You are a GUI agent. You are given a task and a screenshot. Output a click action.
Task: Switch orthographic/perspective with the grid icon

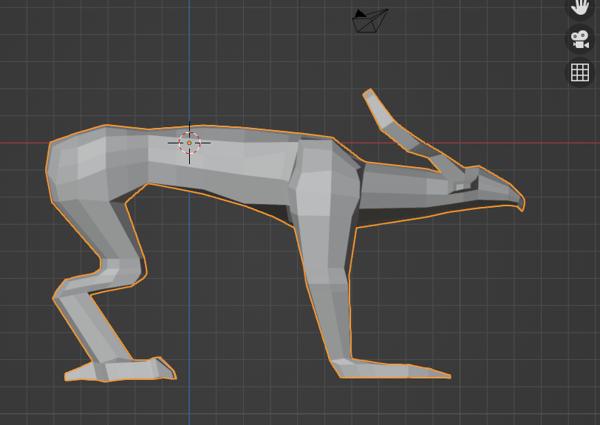pos(579,71)
